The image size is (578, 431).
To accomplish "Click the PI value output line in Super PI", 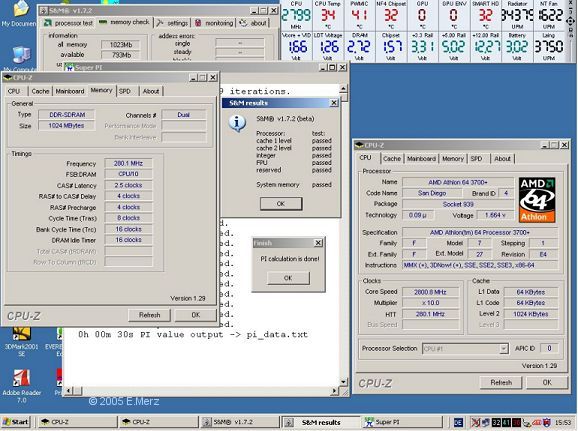I will pos(193,334).
